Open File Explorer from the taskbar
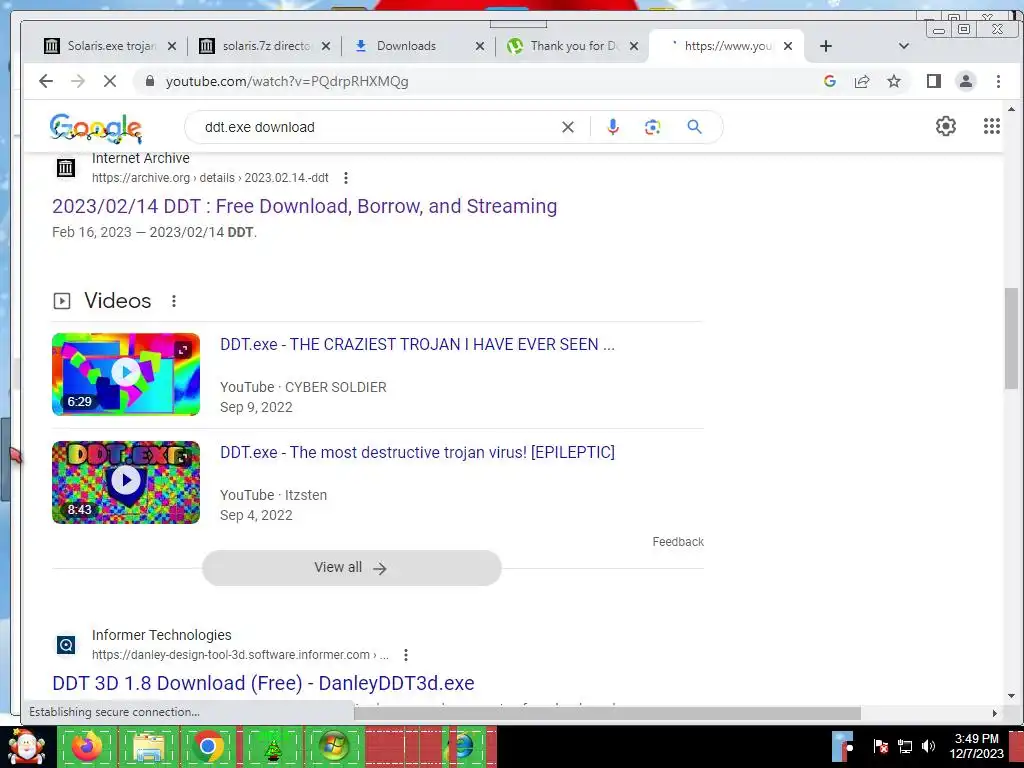The image size is (1024, 768). (148, 746)
